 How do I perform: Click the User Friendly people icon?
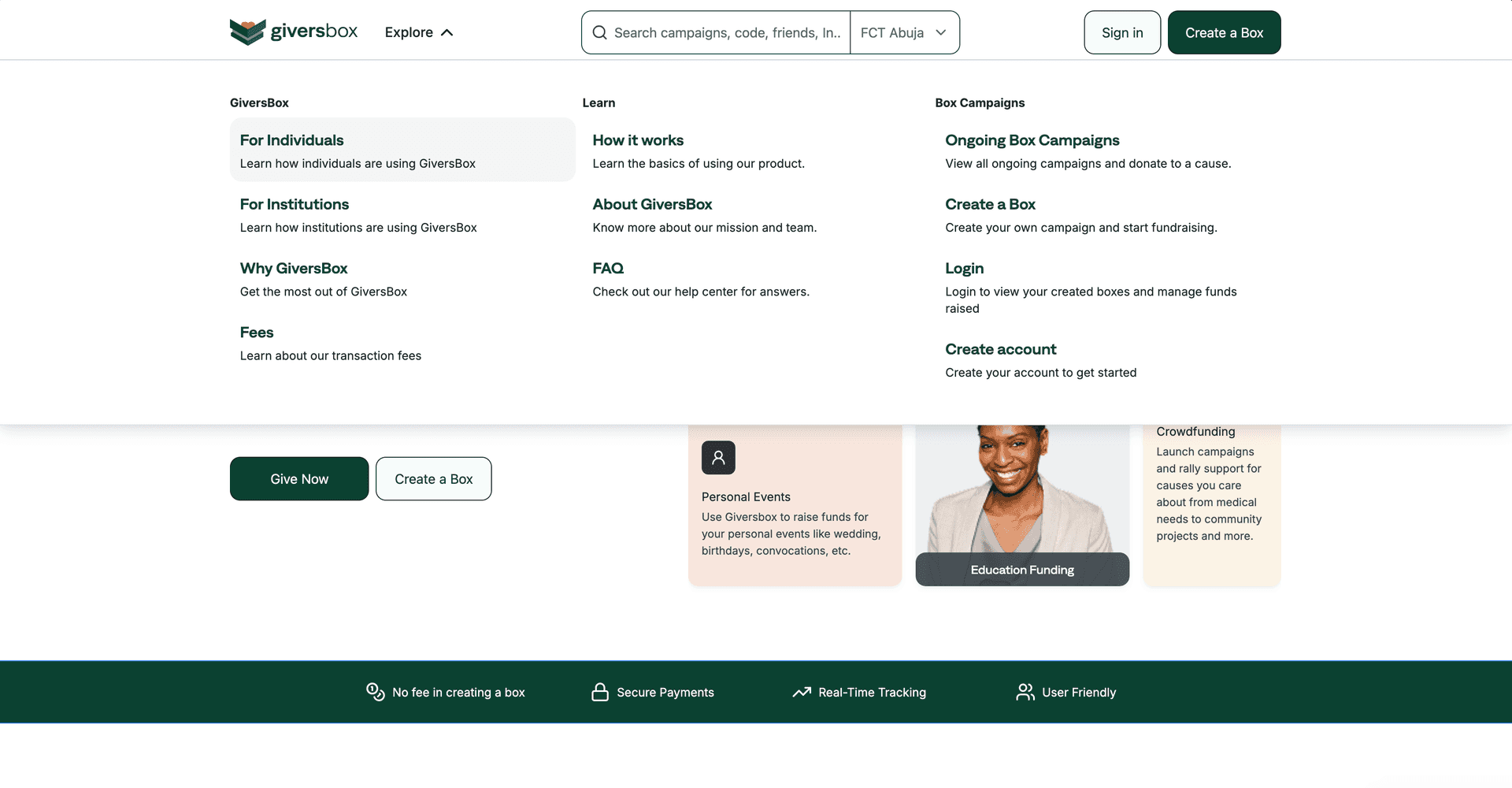pyautogui.click(x=1025, y=692)
